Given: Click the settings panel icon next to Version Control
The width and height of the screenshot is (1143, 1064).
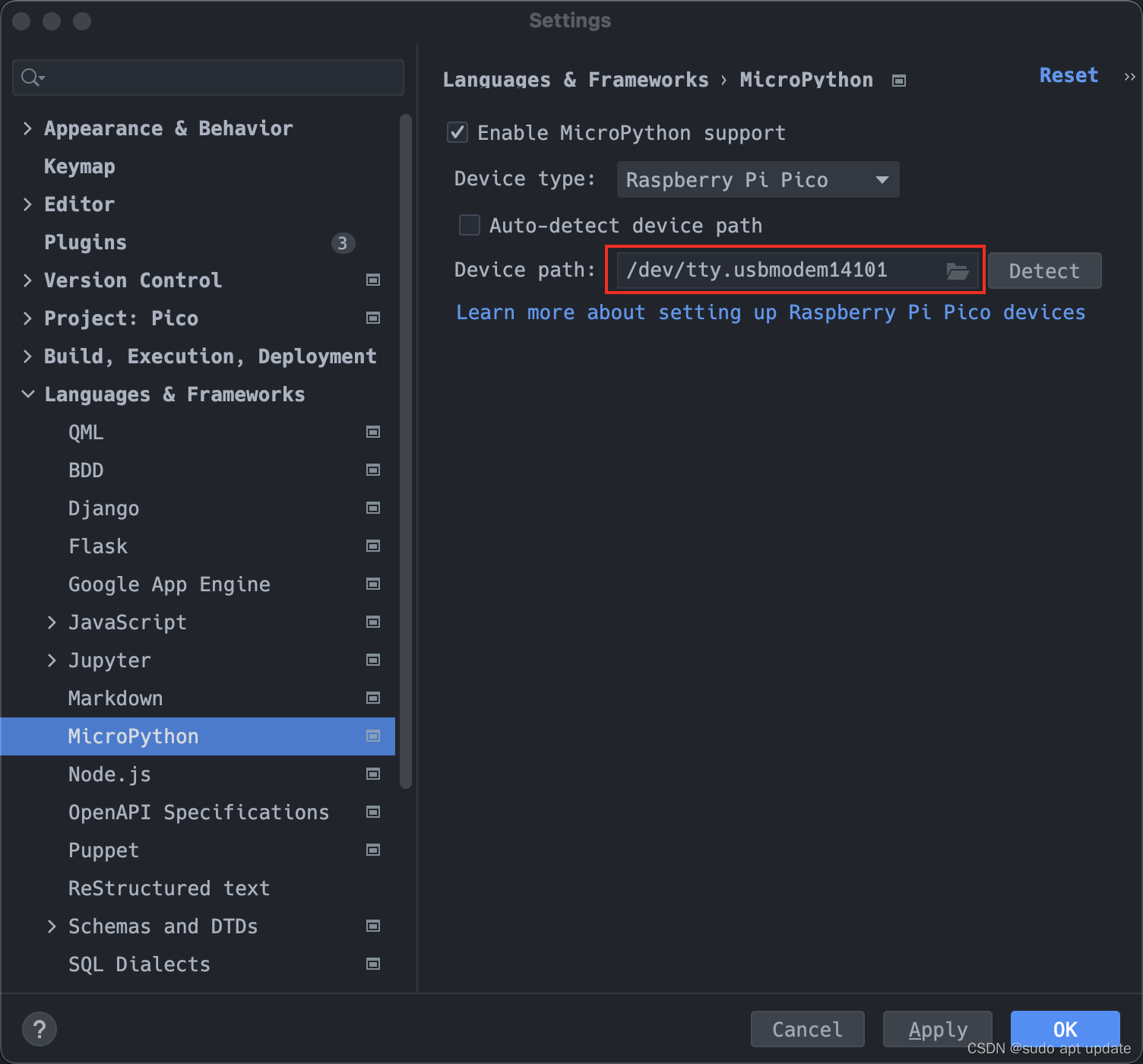Looking at the screenshot, I should tap(373, 280).
